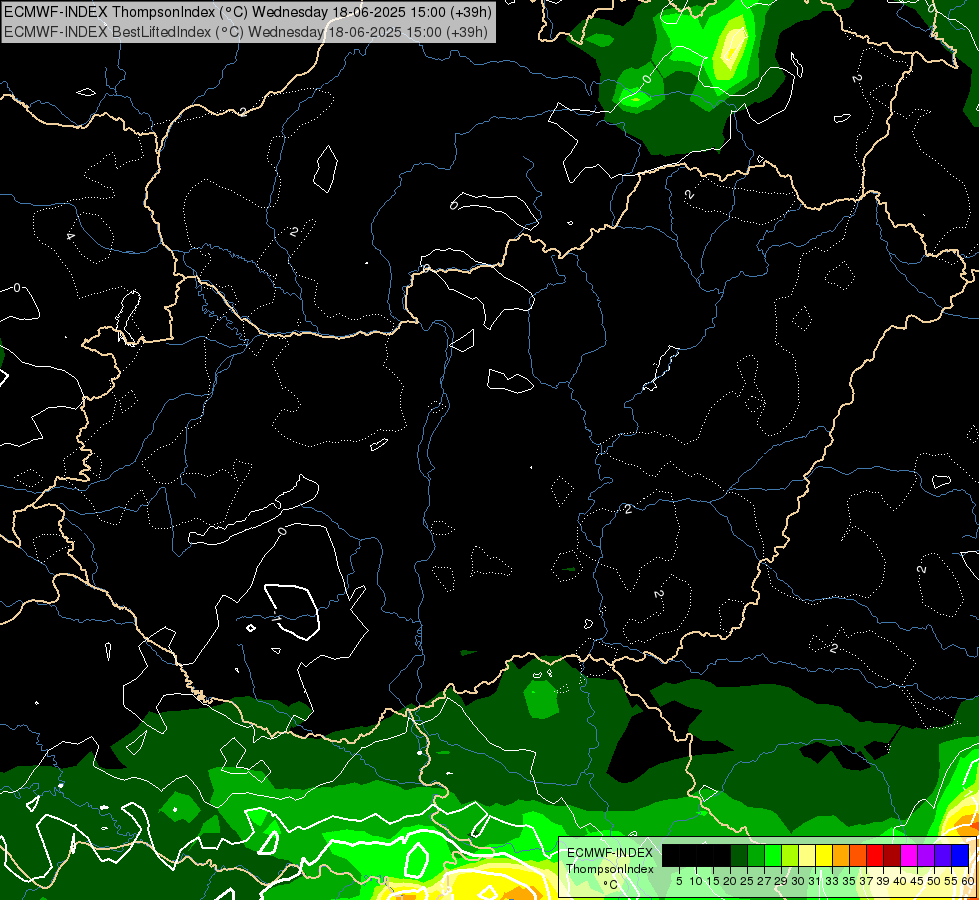This screenshot has height=900, width=979.
Task: Select the dark red 39–40 legend swatch
Action: click(x=892, y=855)
